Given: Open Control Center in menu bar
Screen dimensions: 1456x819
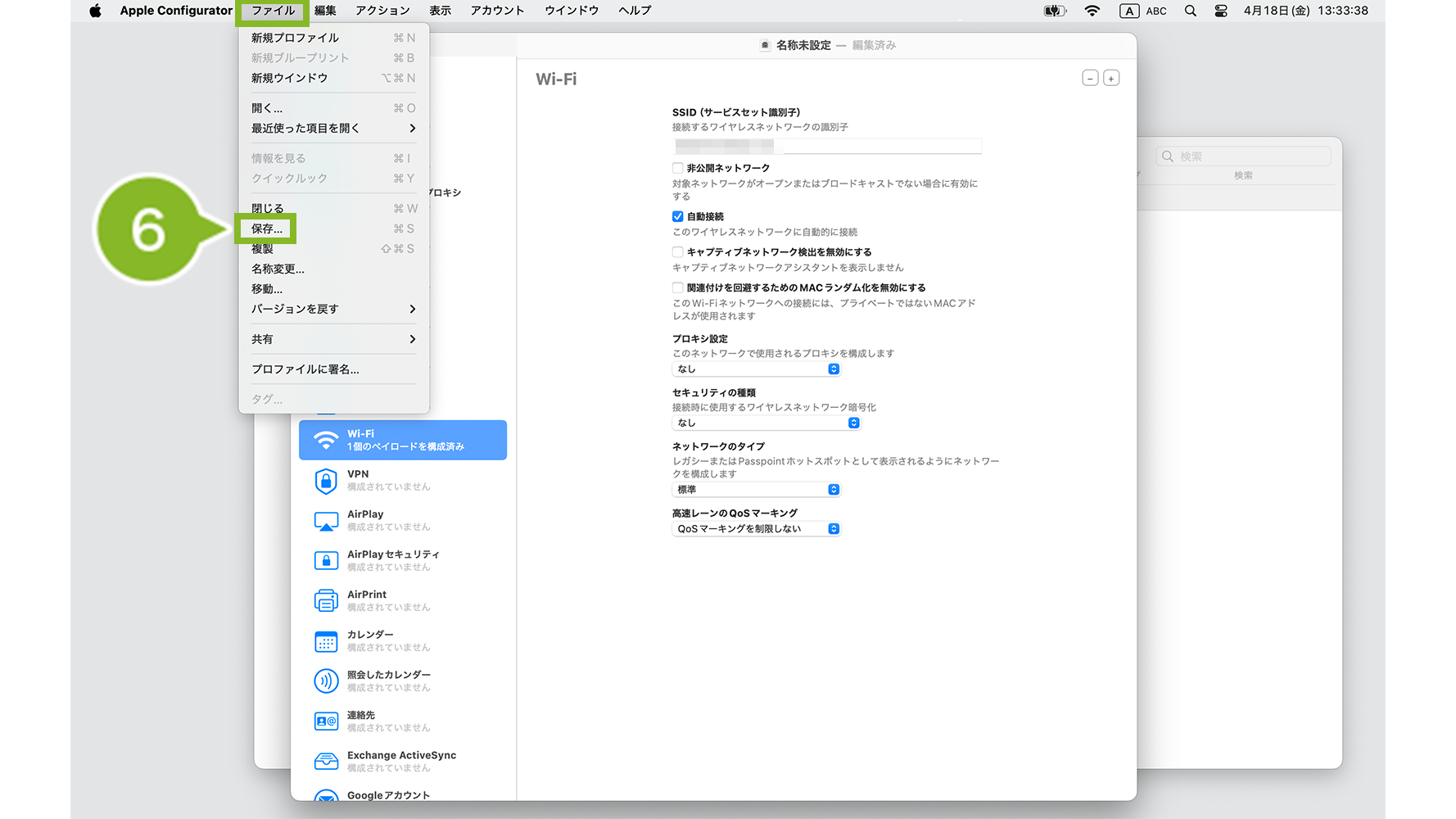Looking at the screenshot, I should (1221, 11).
